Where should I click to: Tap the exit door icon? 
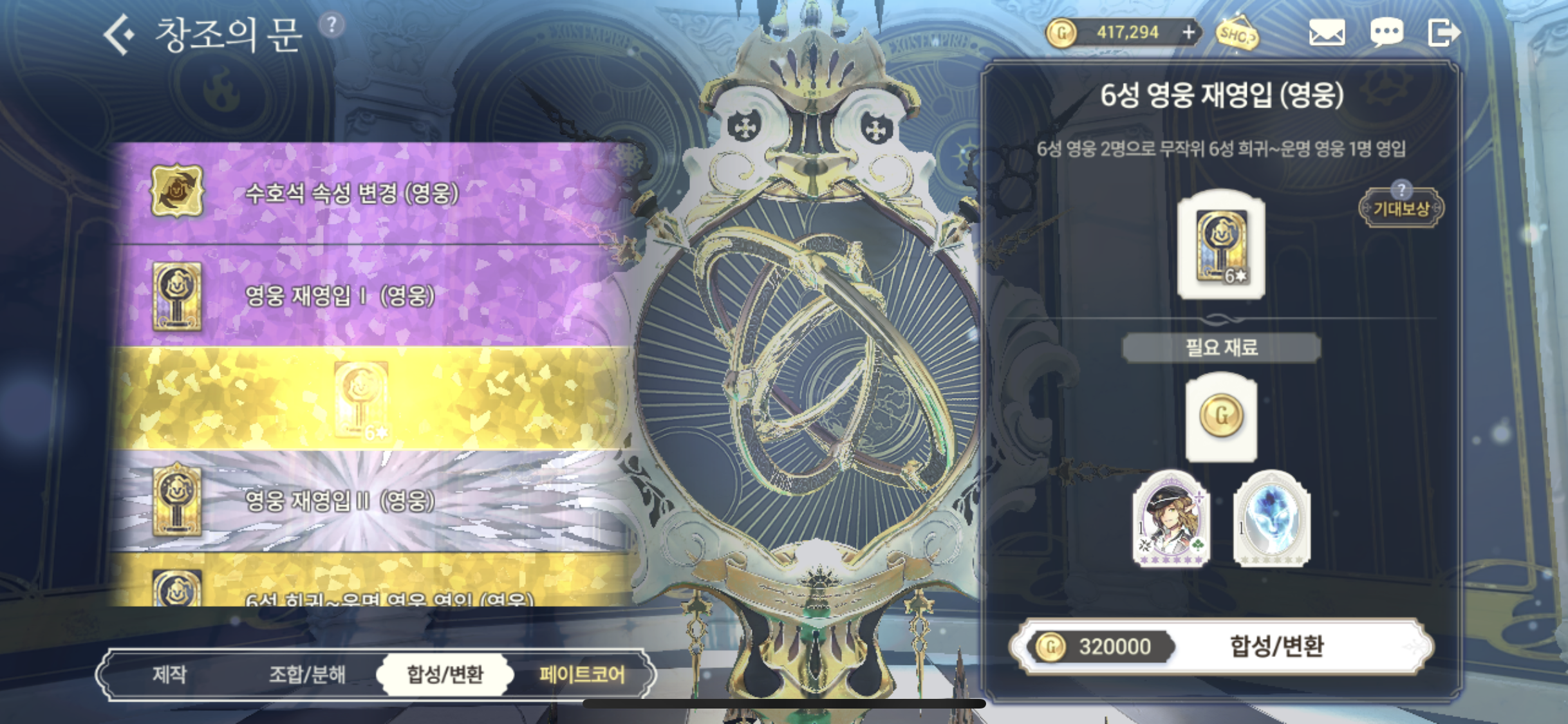pyautogui.click(x=1444, y=32)
